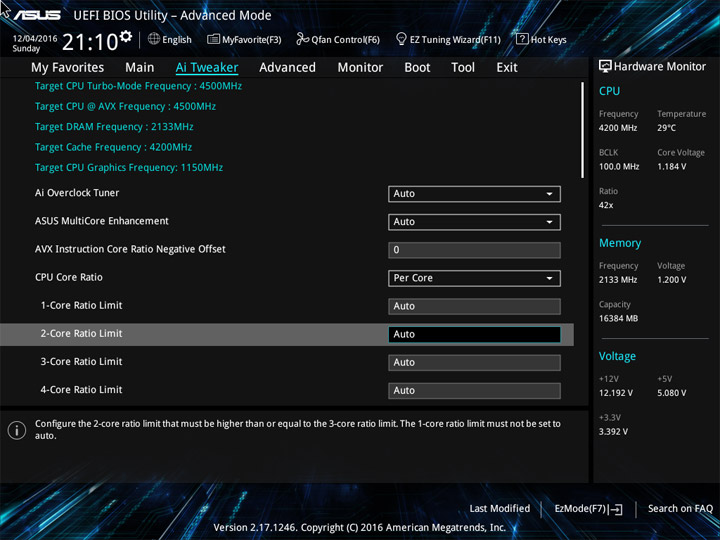Screen dimensions: 720x540
Task: Select the CPU Core Ratio label
Action: (69, 277)
